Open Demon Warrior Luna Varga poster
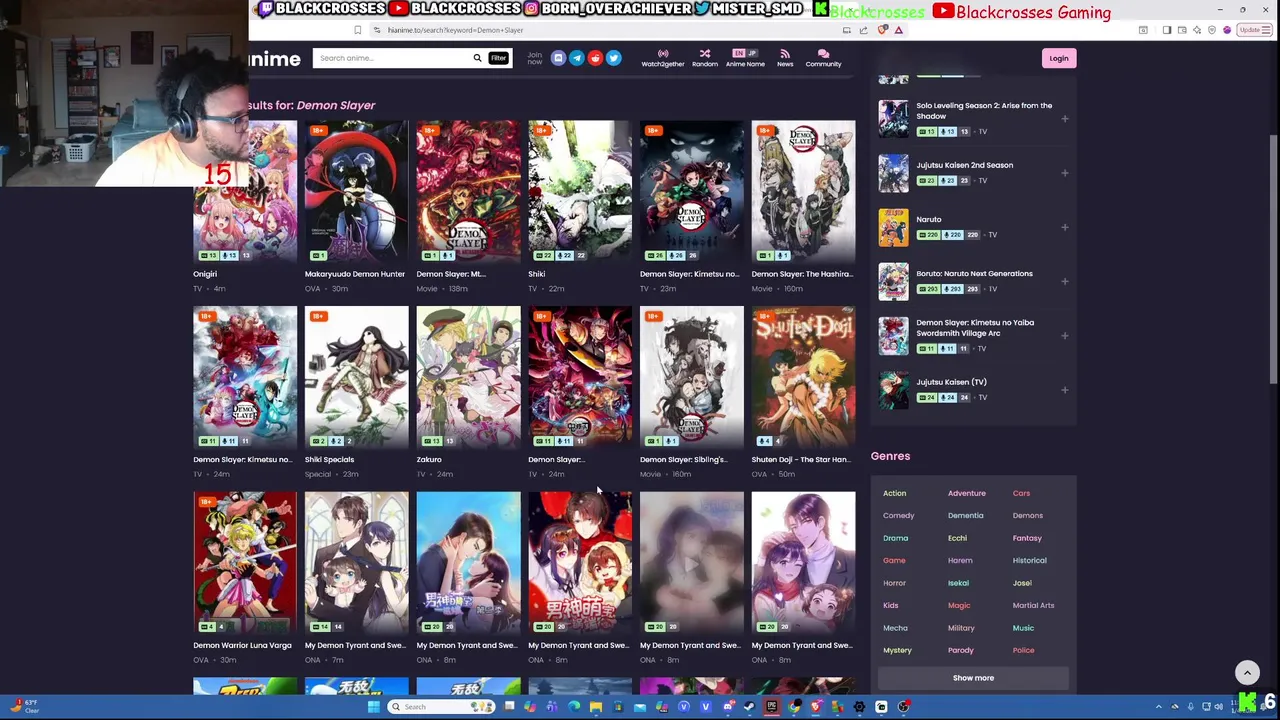Viewport: 1280px width, 720px height. click(x=245, y=562)
